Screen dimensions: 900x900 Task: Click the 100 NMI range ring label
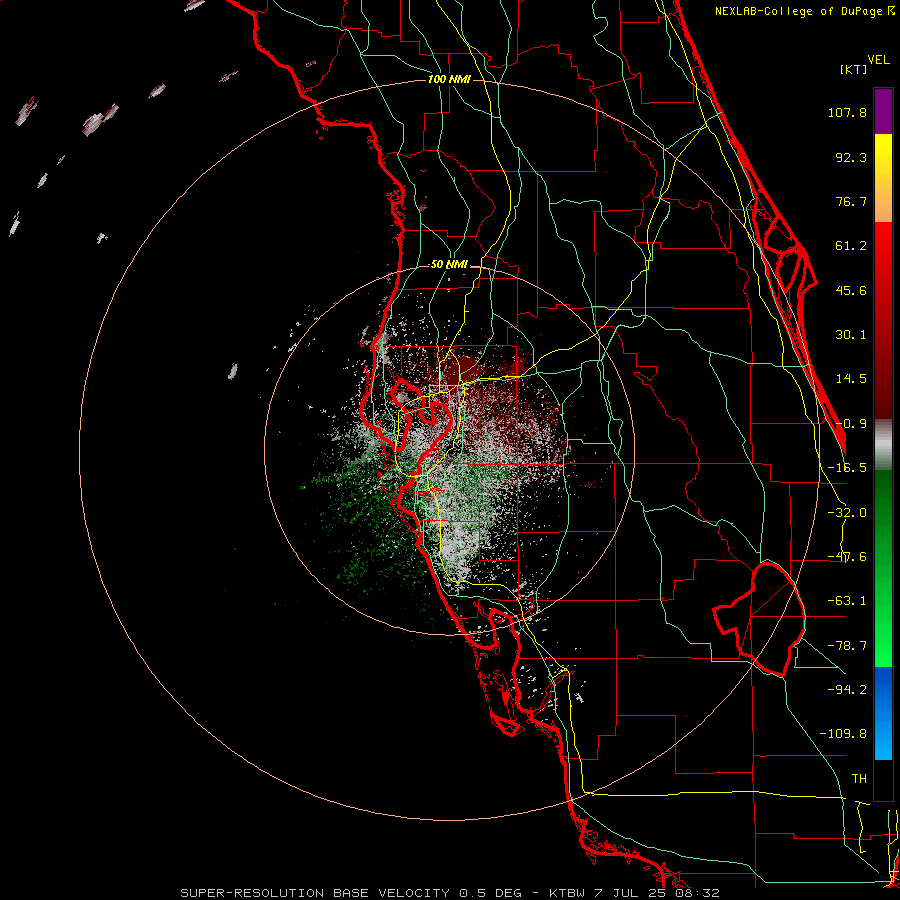pyautogui.click(x=449, y=79)
